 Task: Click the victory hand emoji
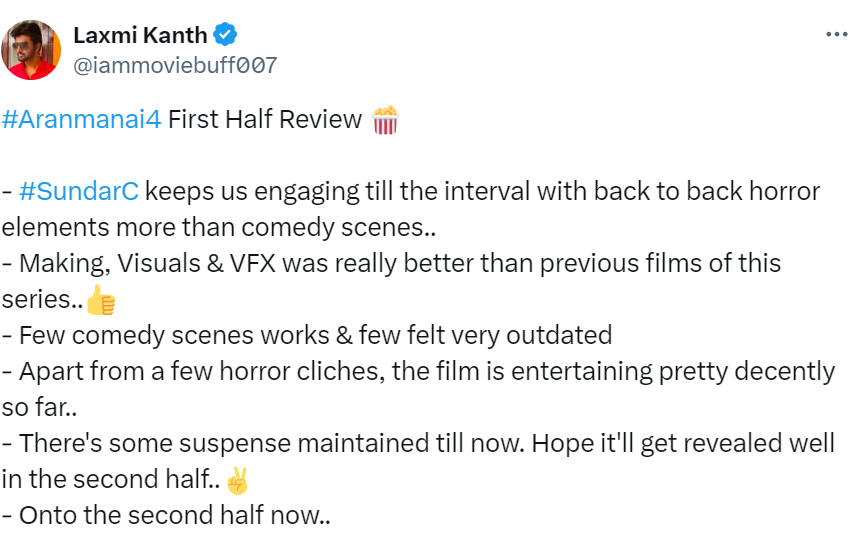pyautogui.click(x=237, y=479)
